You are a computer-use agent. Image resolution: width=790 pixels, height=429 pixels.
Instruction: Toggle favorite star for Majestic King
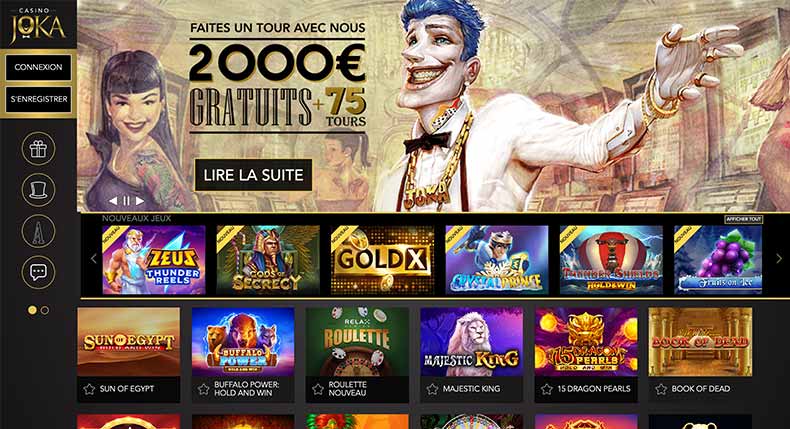[x=432, y=389]
